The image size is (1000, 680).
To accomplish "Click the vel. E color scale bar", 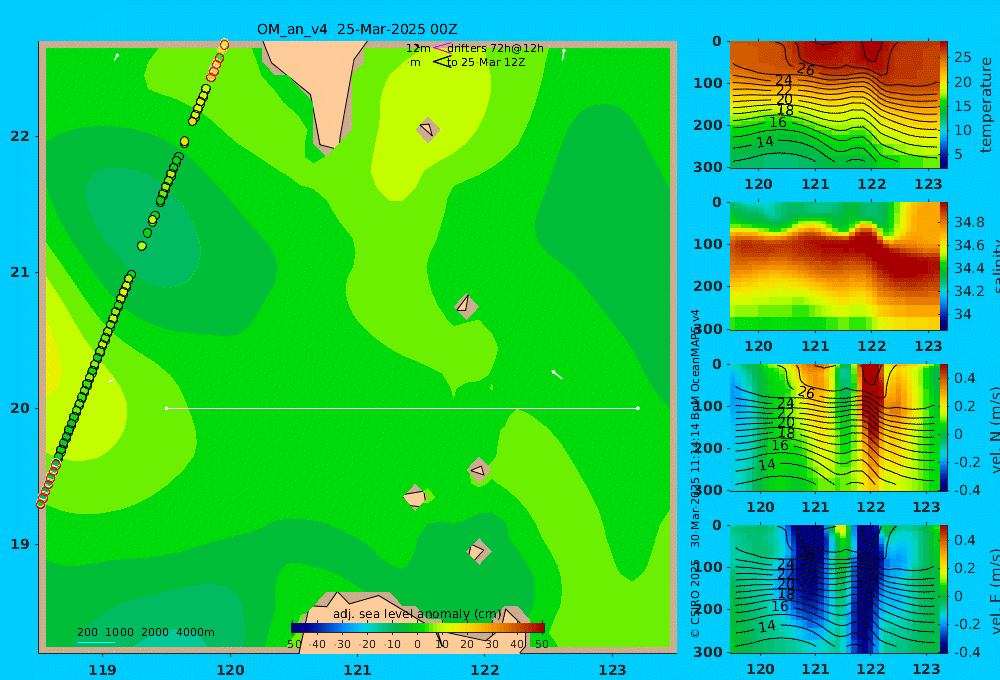I will [944, 589].
